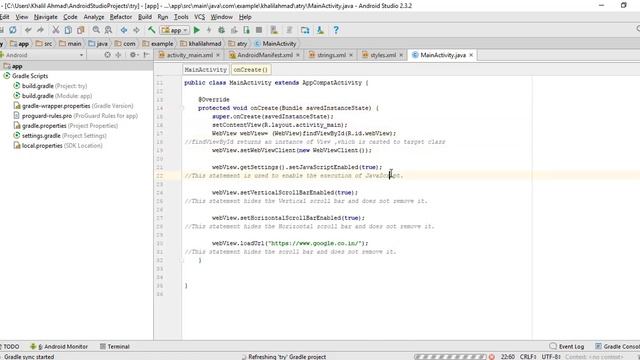Open the Refactor menu

(121, 17)
